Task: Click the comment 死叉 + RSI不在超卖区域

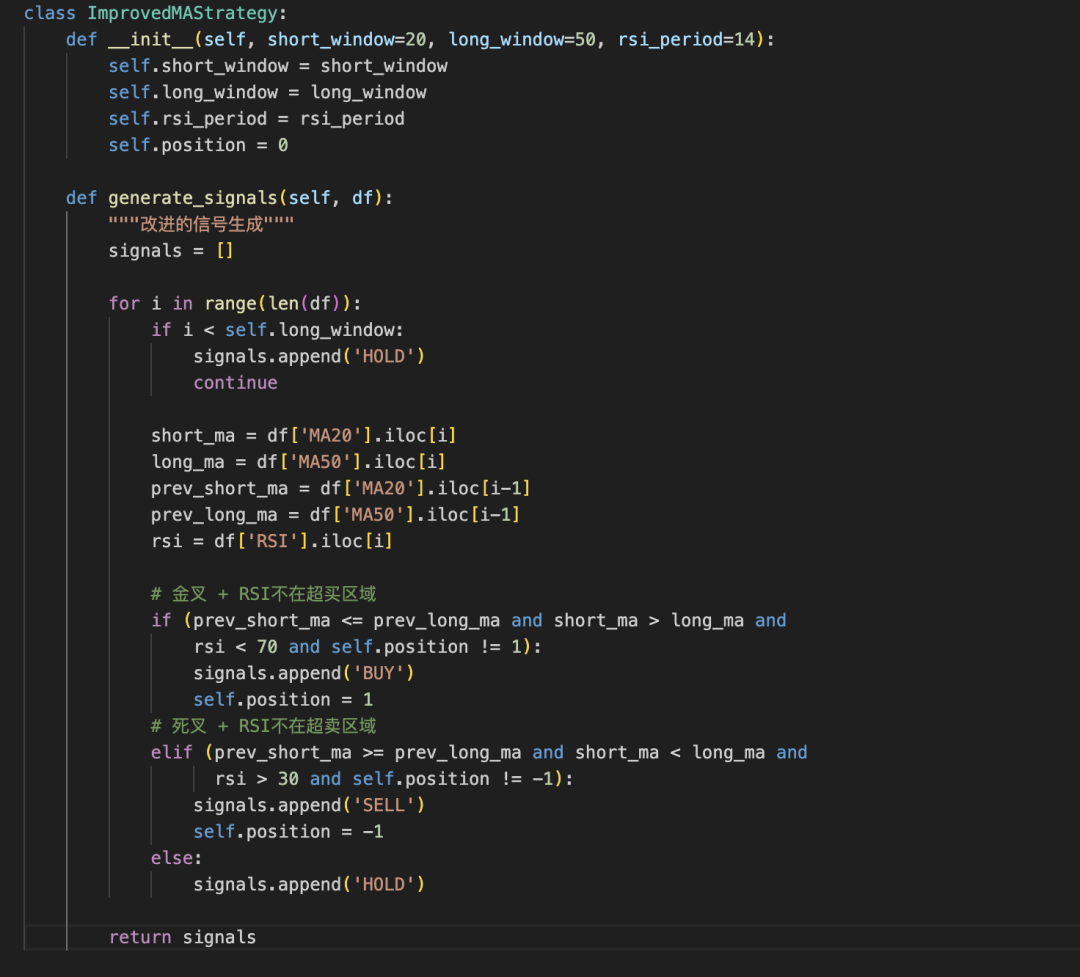Action: (x=263, y=726)
